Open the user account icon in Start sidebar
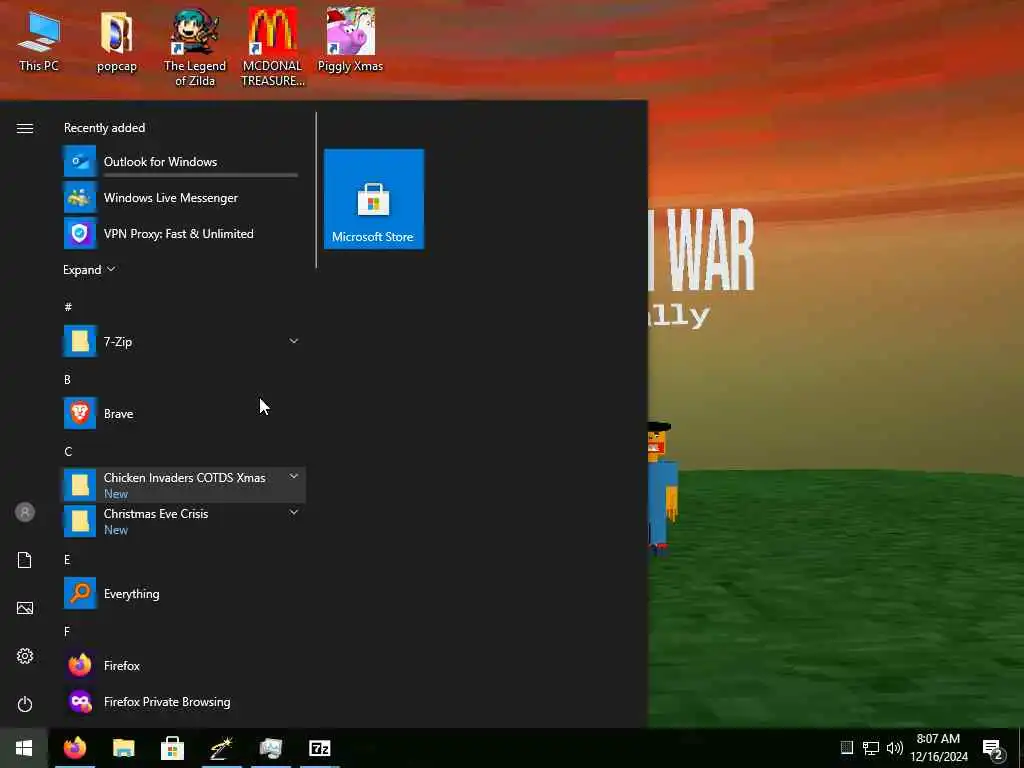 25,512
